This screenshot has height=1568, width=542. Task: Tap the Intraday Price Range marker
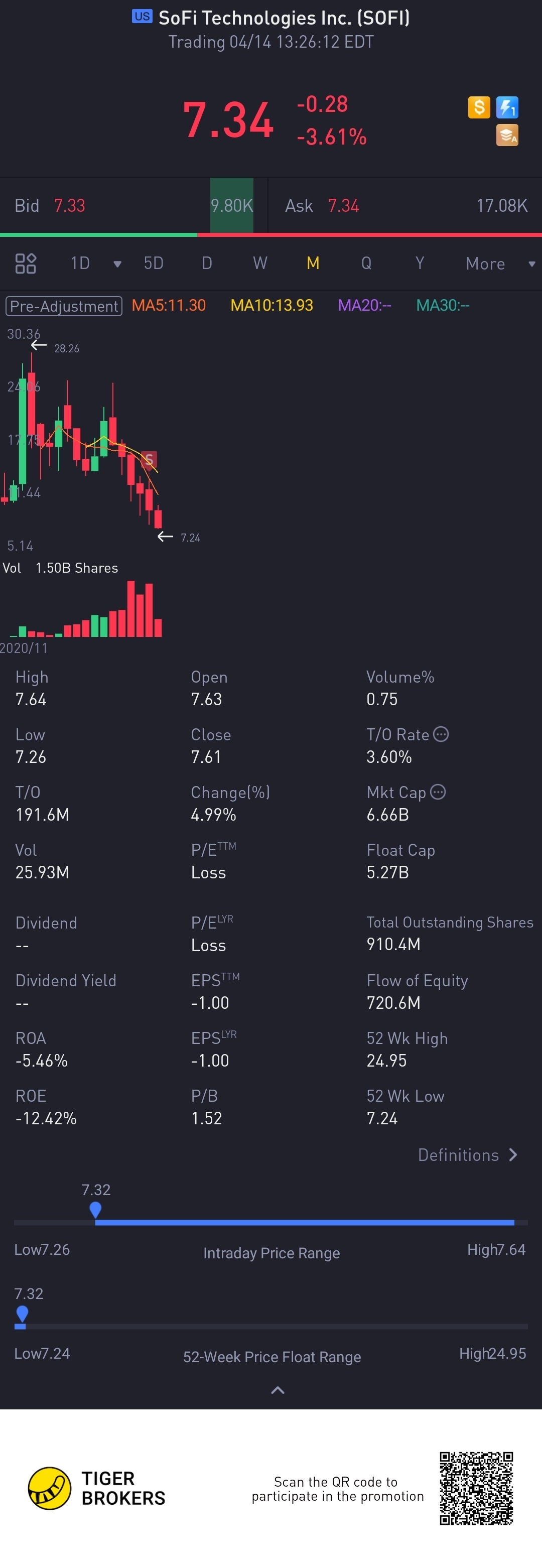tap(95, 1210)
